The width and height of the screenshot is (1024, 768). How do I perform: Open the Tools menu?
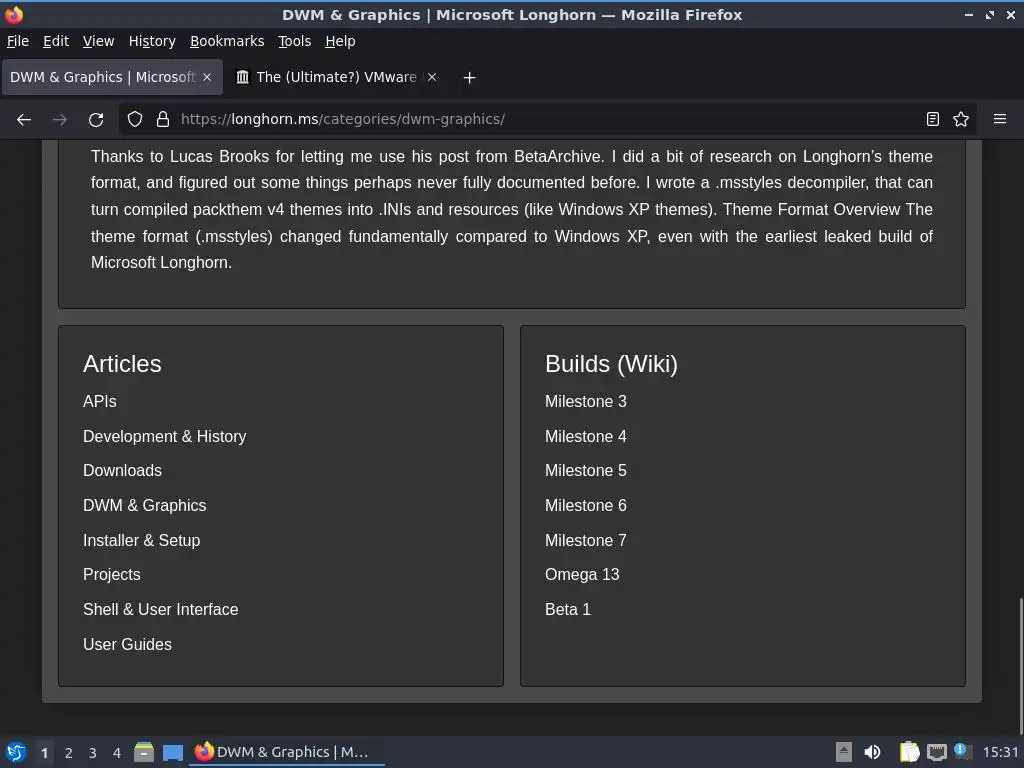point(295,41)
